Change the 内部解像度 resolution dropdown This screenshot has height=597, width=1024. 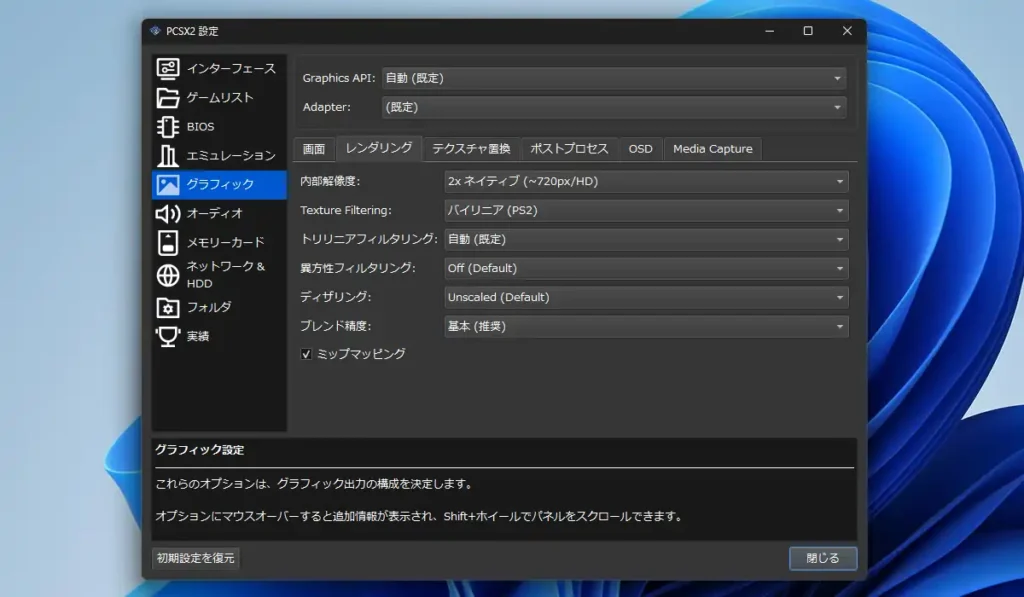pos(644,181)
